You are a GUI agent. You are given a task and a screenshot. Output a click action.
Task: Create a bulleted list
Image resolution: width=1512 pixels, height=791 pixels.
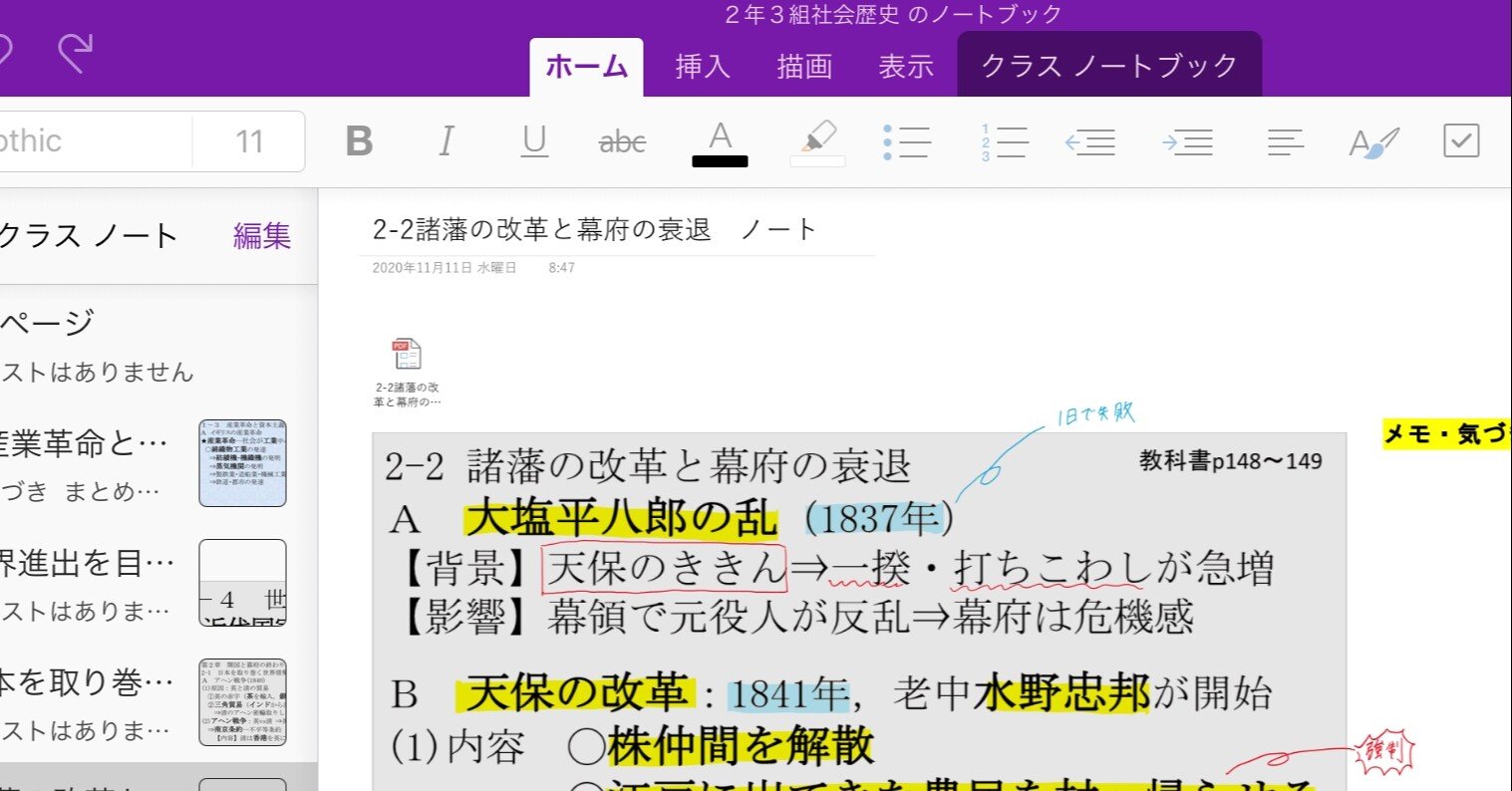pyautogui.click(x=906, y=141)
